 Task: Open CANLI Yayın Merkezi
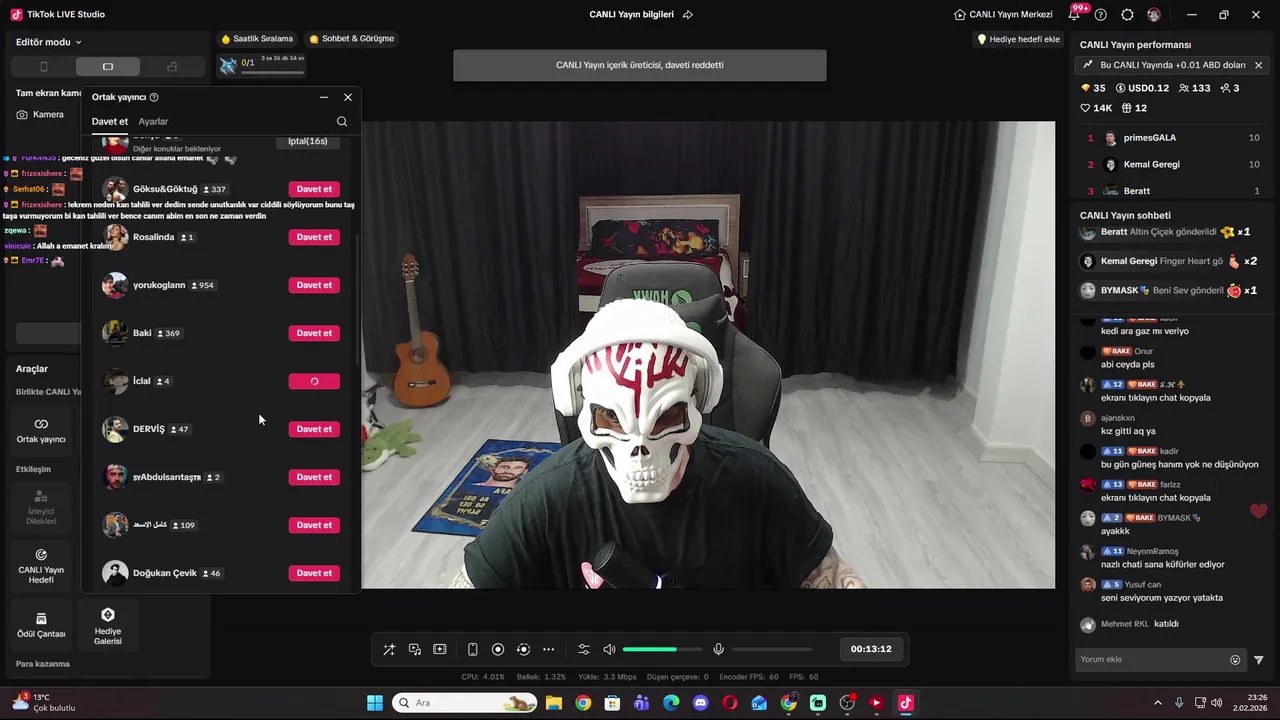coord(1003,15)
